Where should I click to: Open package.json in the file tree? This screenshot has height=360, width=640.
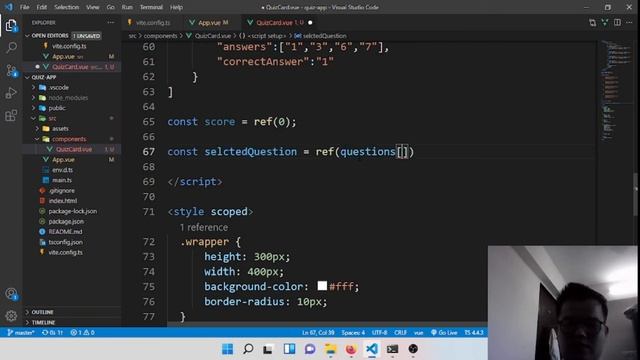pos(66,221)
